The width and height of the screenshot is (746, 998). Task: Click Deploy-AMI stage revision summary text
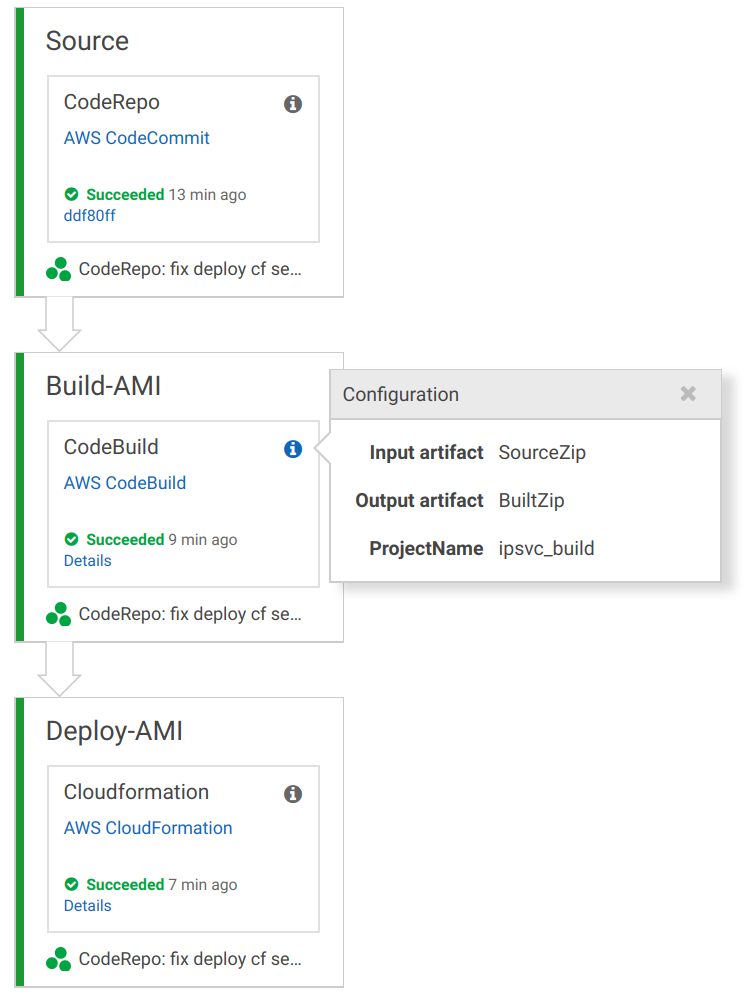tap(190, 959)
